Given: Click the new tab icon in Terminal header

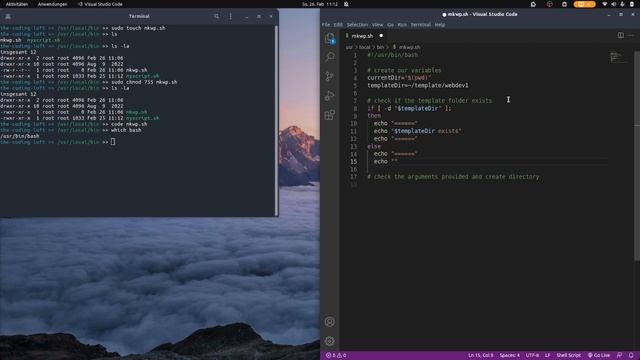Looking at the screenshot, I should pos(8,16).
